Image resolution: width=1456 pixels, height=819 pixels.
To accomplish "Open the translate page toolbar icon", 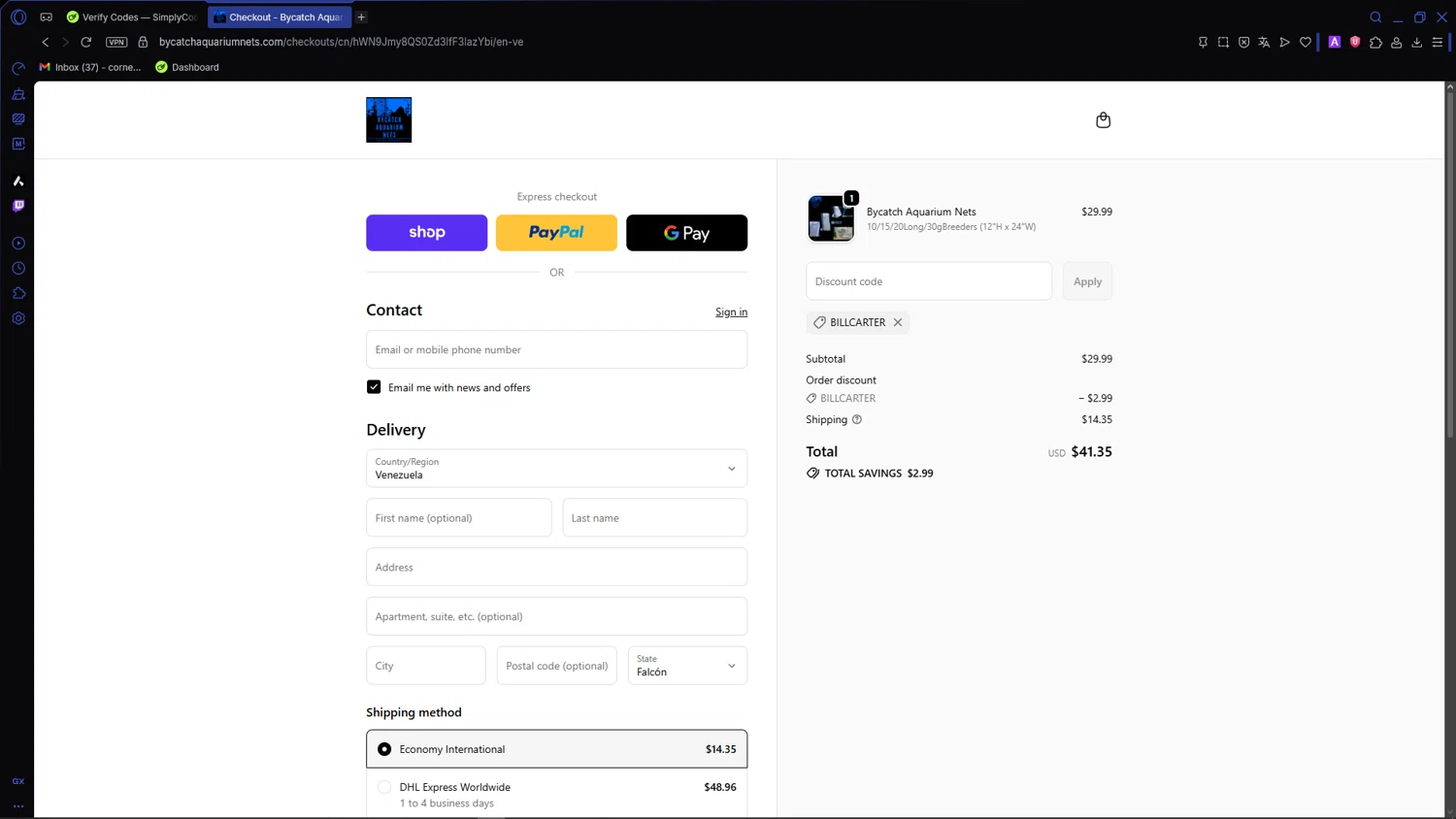I will pos(1264,43).
